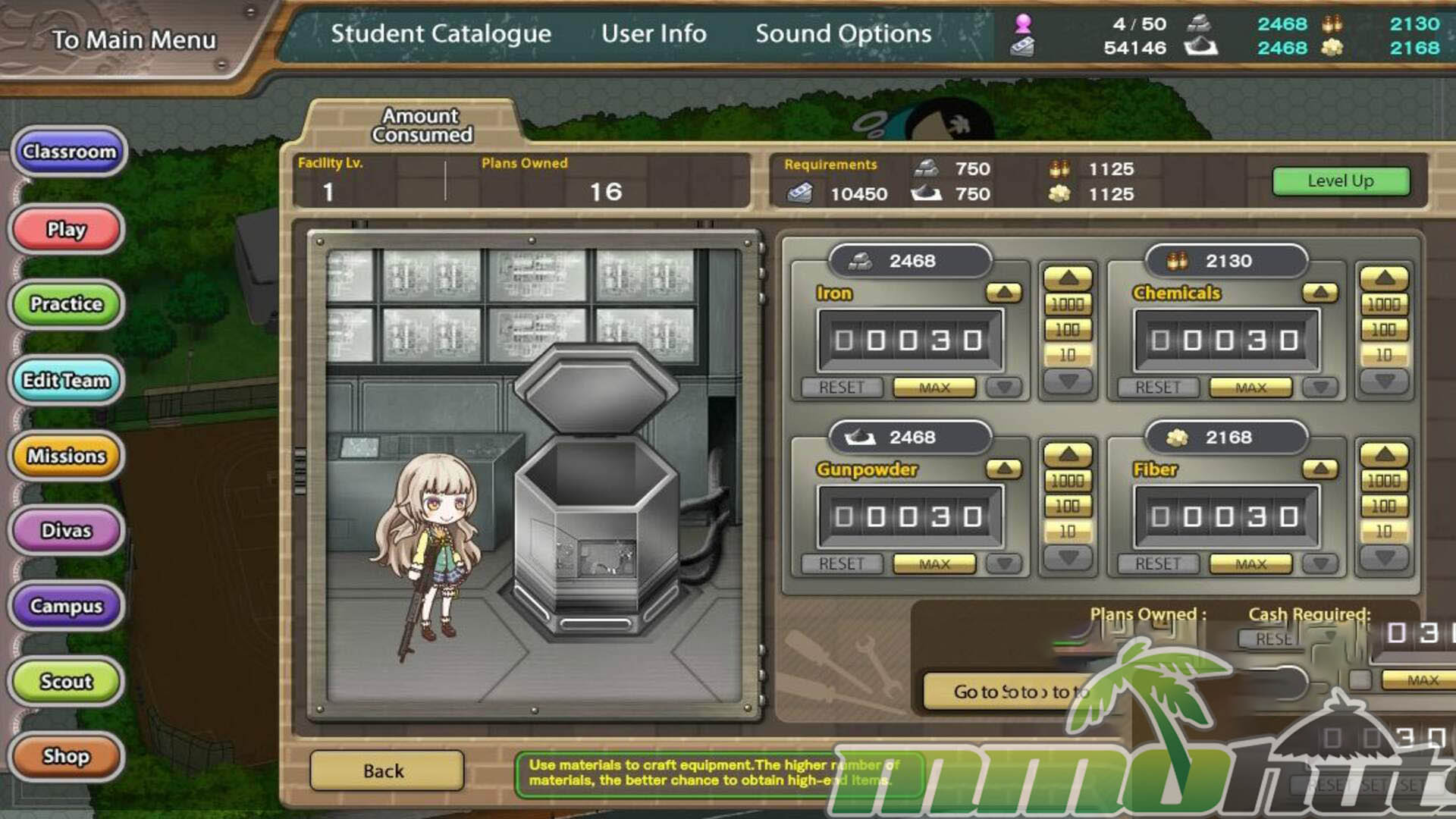Click the cash icon in Requirements
This screenshot has height=819, width=1456.
click(799, 194)
